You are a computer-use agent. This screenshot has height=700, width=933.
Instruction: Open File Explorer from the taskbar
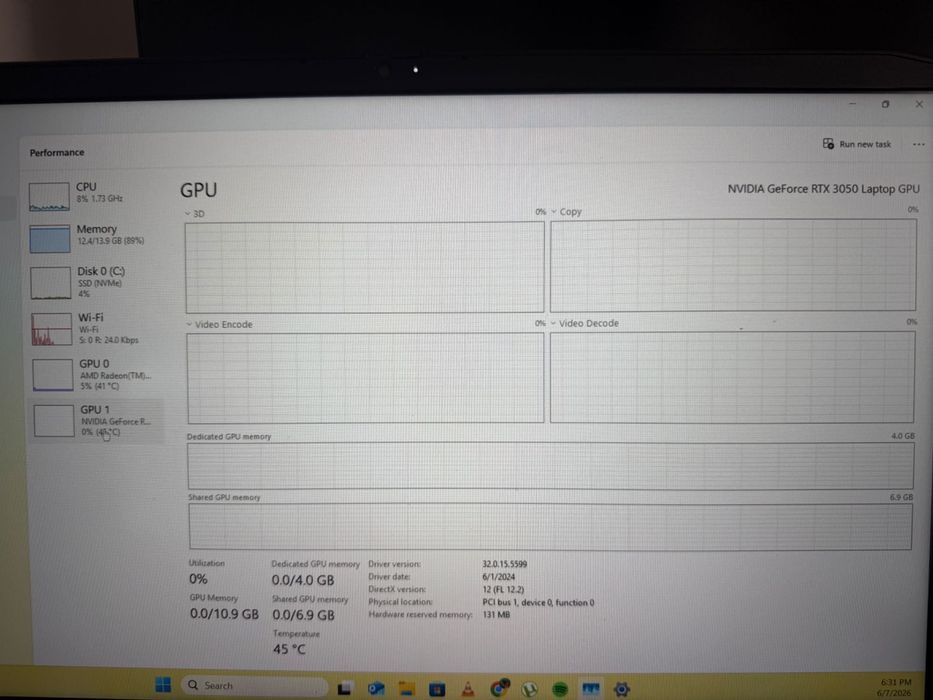(x=407, y=689)
